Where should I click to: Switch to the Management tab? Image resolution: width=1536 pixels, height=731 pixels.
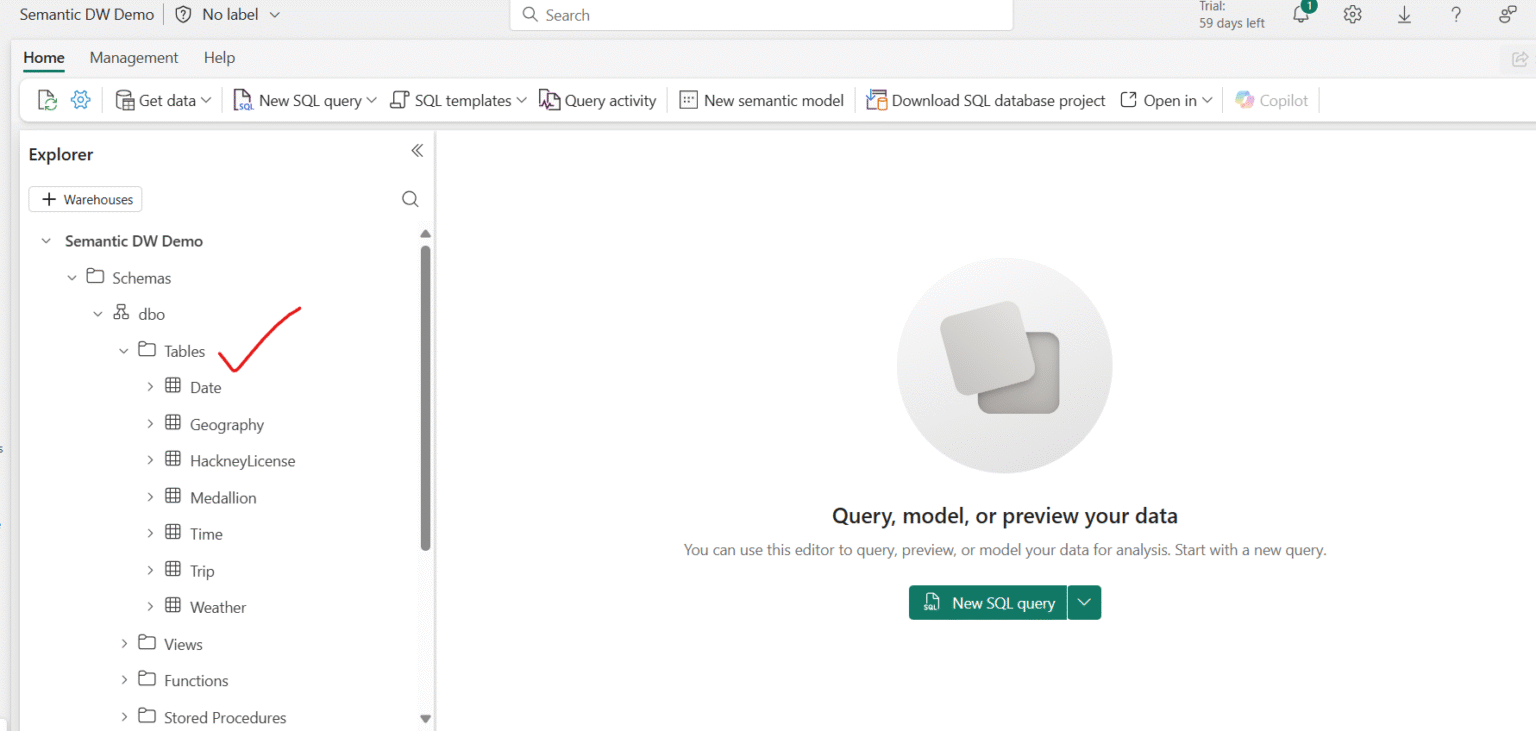134,58
